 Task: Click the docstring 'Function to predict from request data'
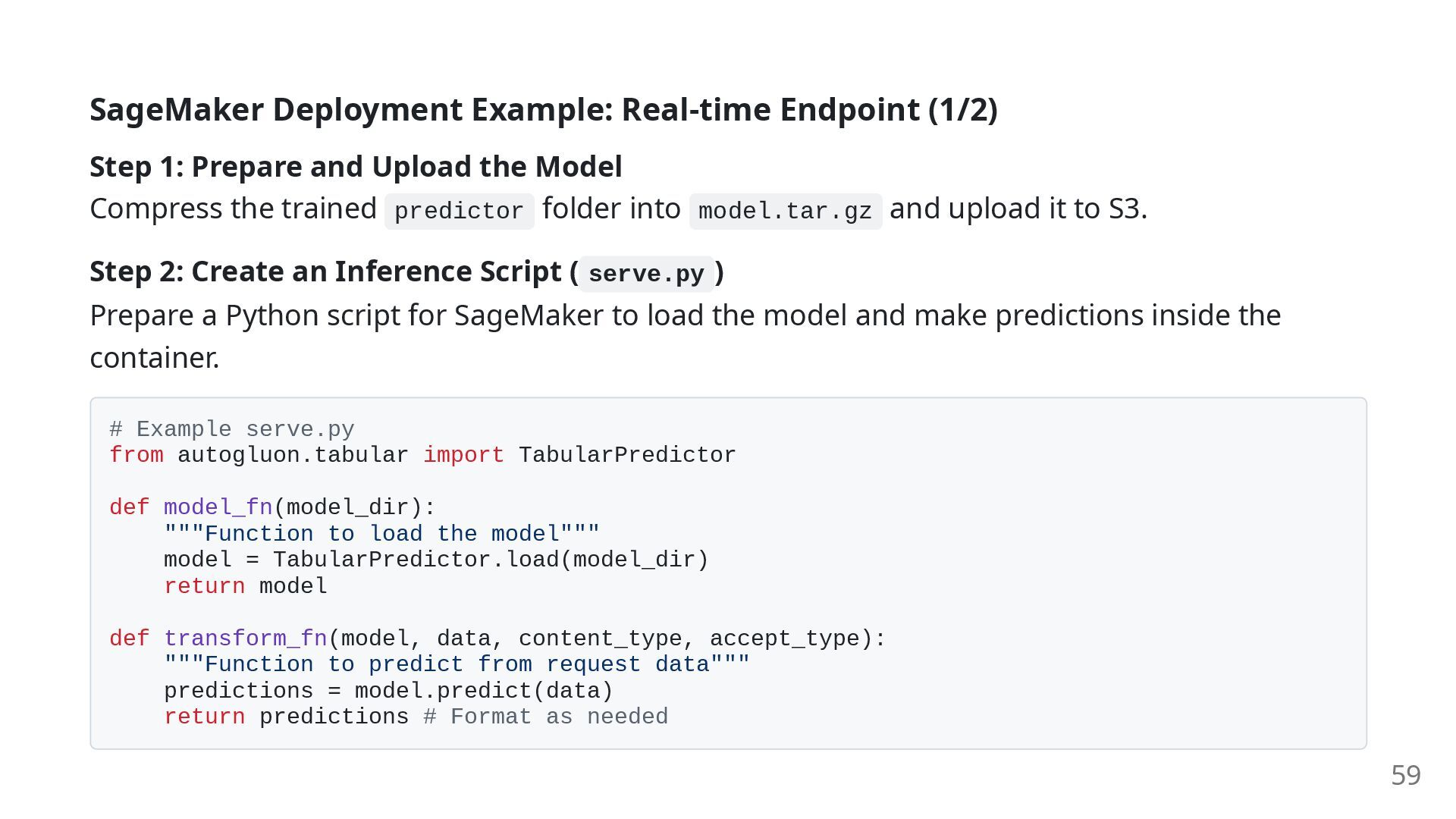click(457, 664)
